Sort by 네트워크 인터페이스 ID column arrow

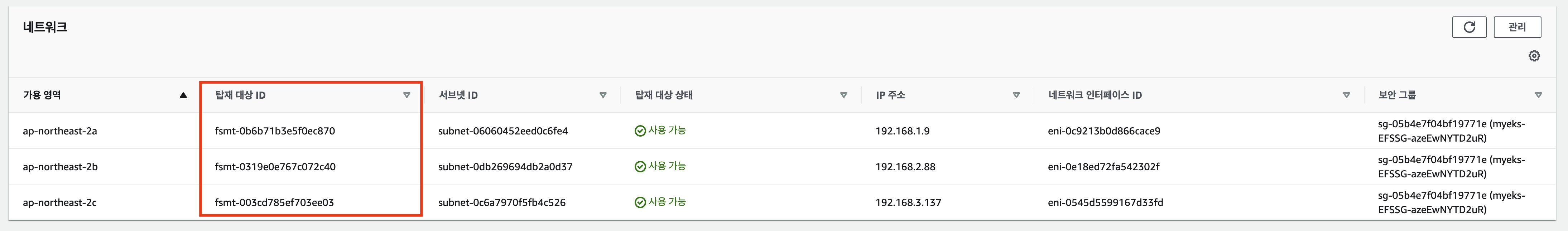coord(1346,95)
